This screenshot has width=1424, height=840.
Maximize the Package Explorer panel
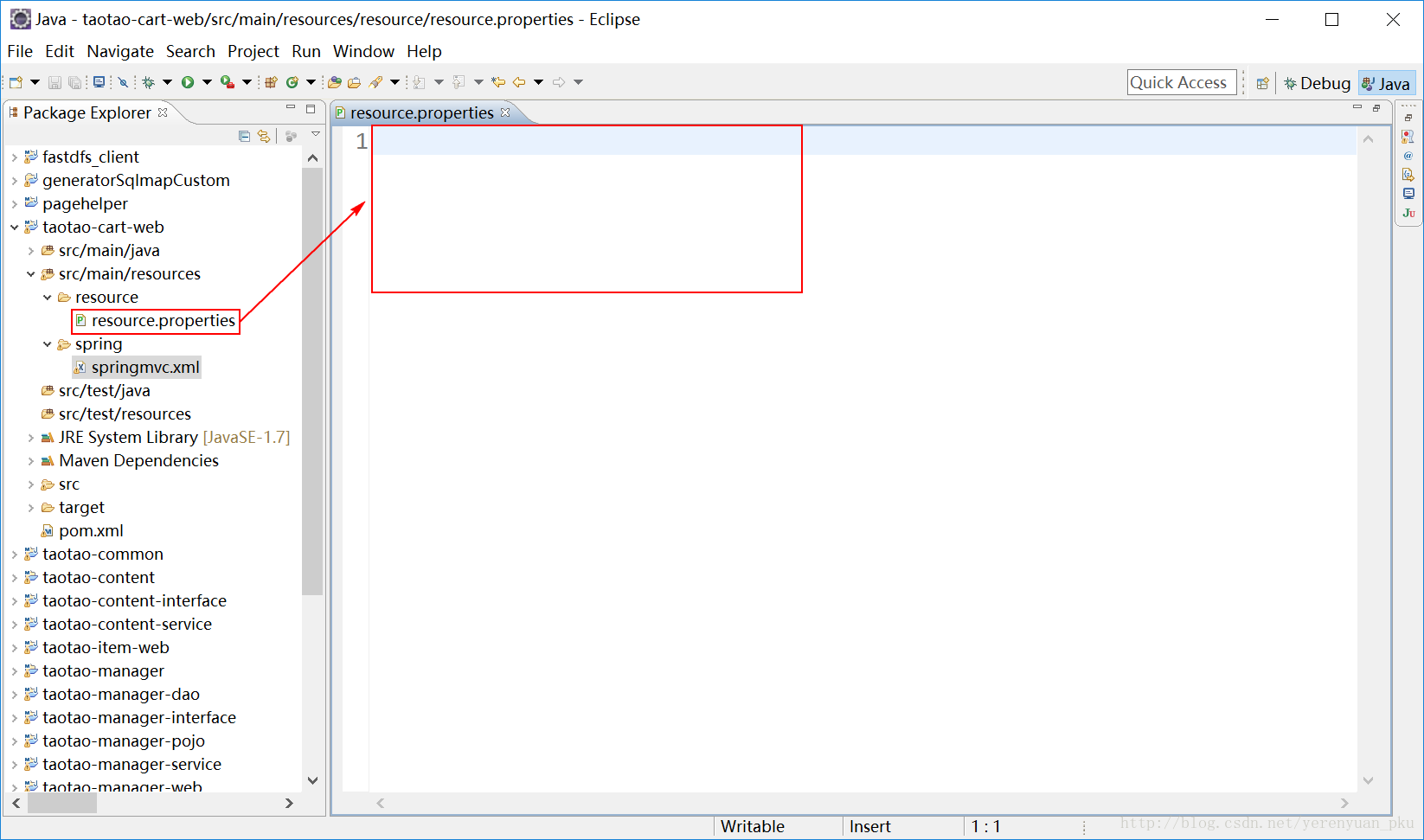point(311,109)
